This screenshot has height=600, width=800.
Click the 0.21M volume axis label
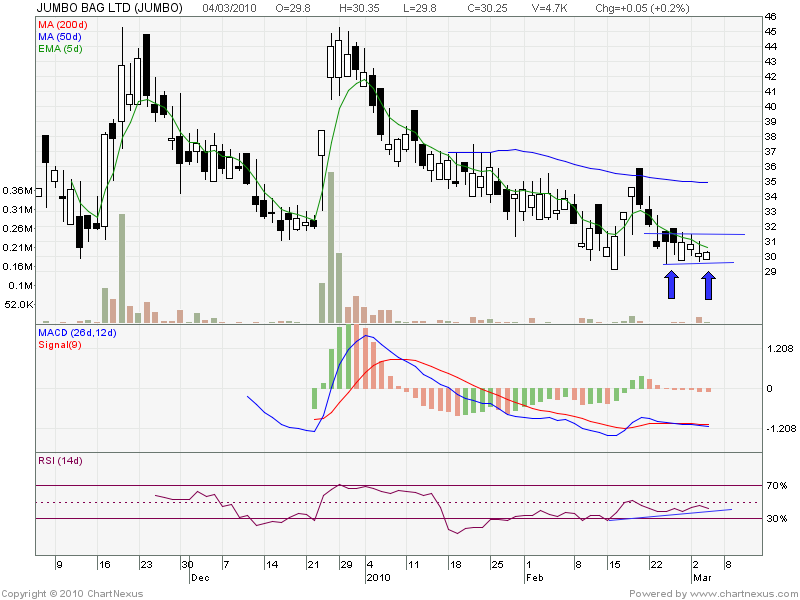17,247
